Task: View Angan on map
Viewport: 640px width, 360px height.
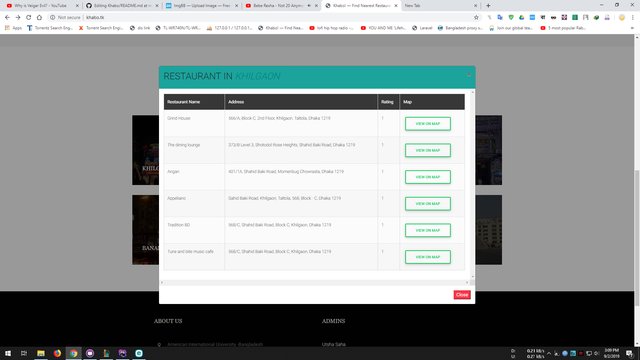Action: (428, 177)
